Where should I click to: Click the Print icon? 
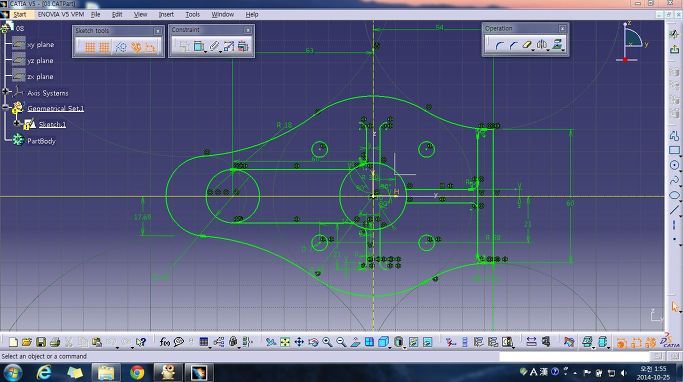click(x=55, y=342)
